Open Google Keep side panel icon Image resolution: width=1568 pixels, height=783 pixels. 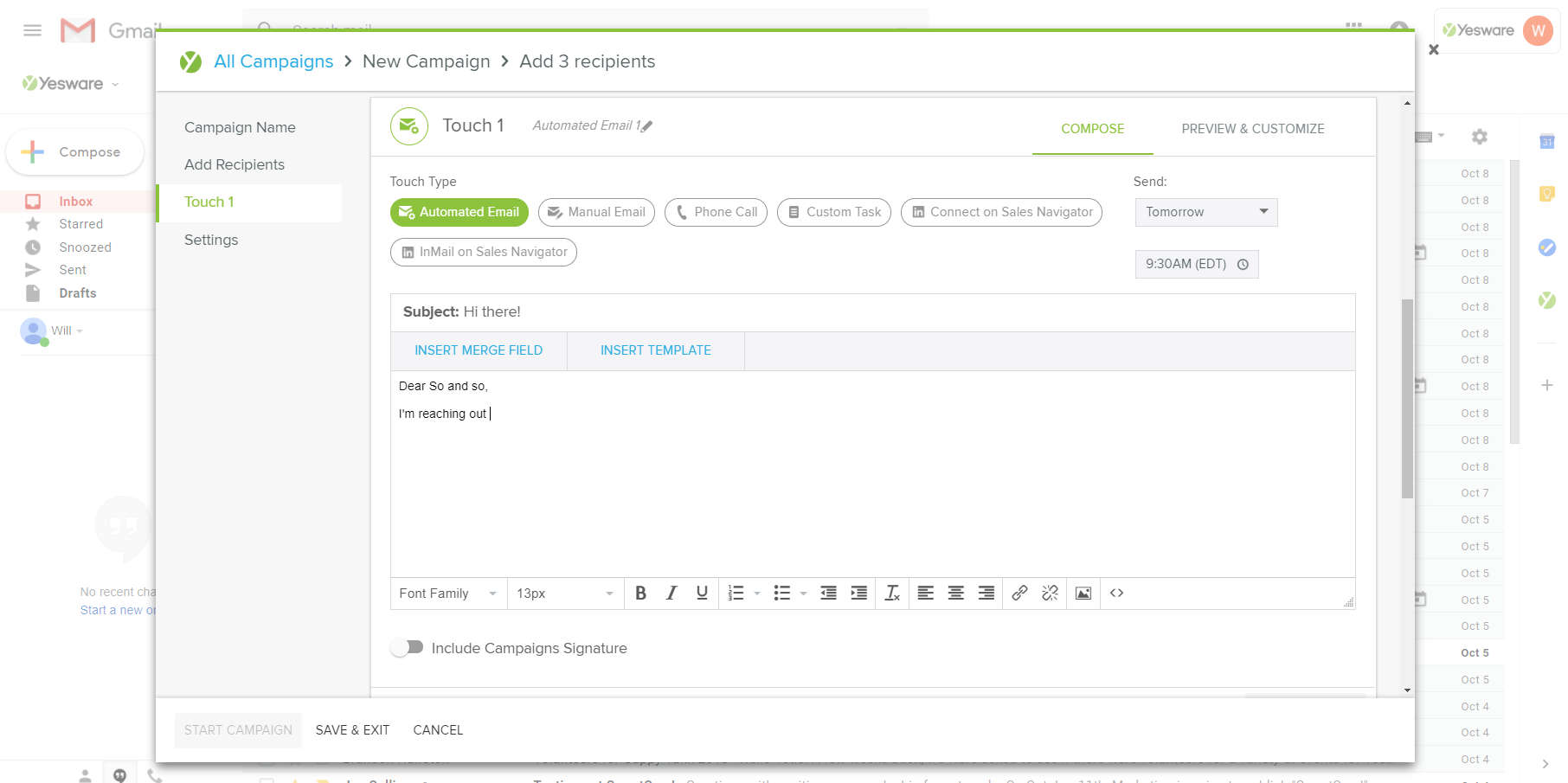[x=1547, y=194]
